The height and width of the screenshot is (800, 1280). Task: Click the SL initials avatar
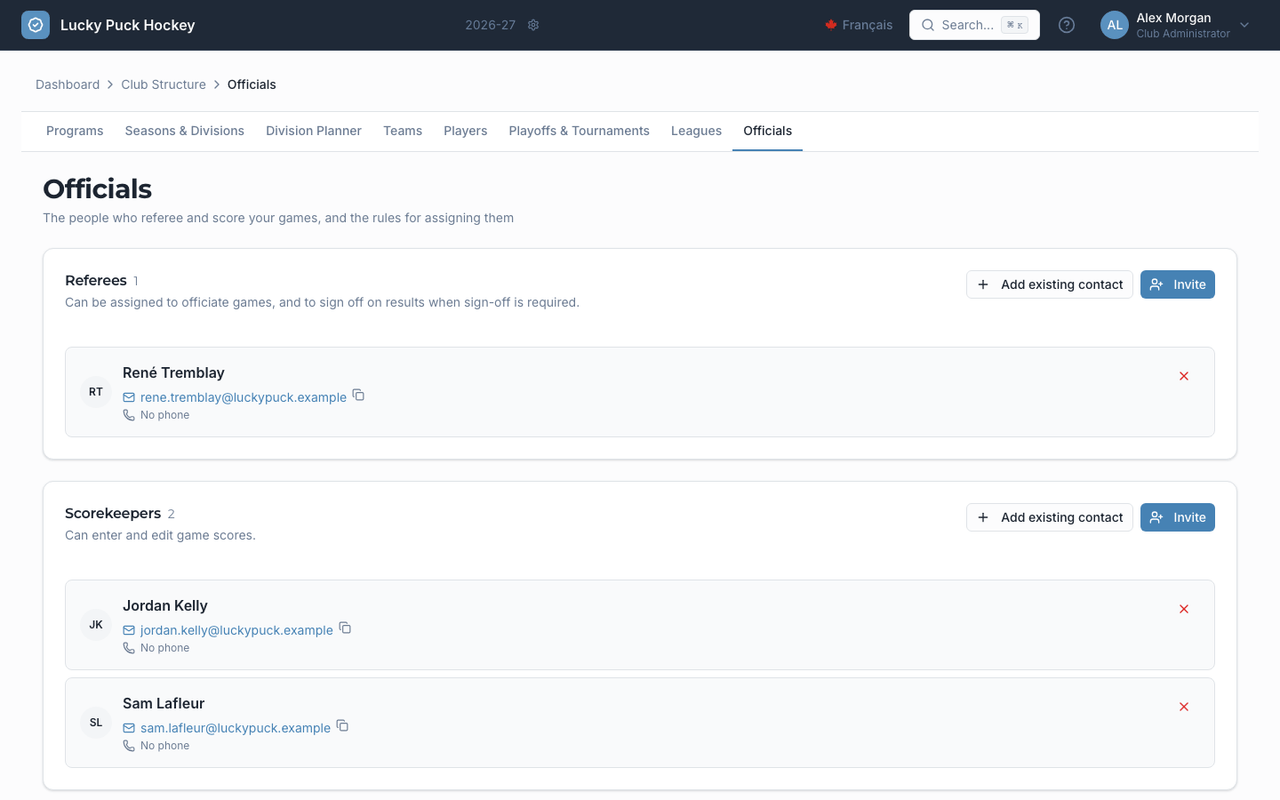96,723
